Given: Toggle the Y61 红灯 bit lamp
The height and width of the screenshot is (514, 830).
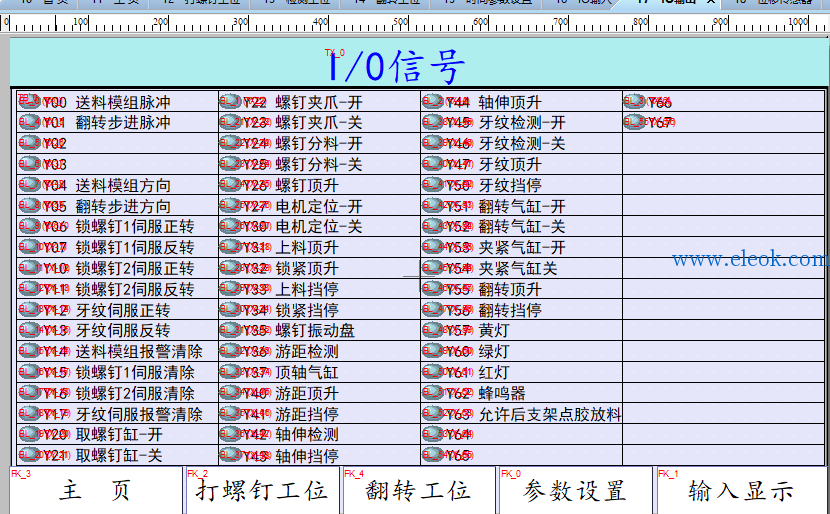Looking at the screenshot, I should (433, 372).
